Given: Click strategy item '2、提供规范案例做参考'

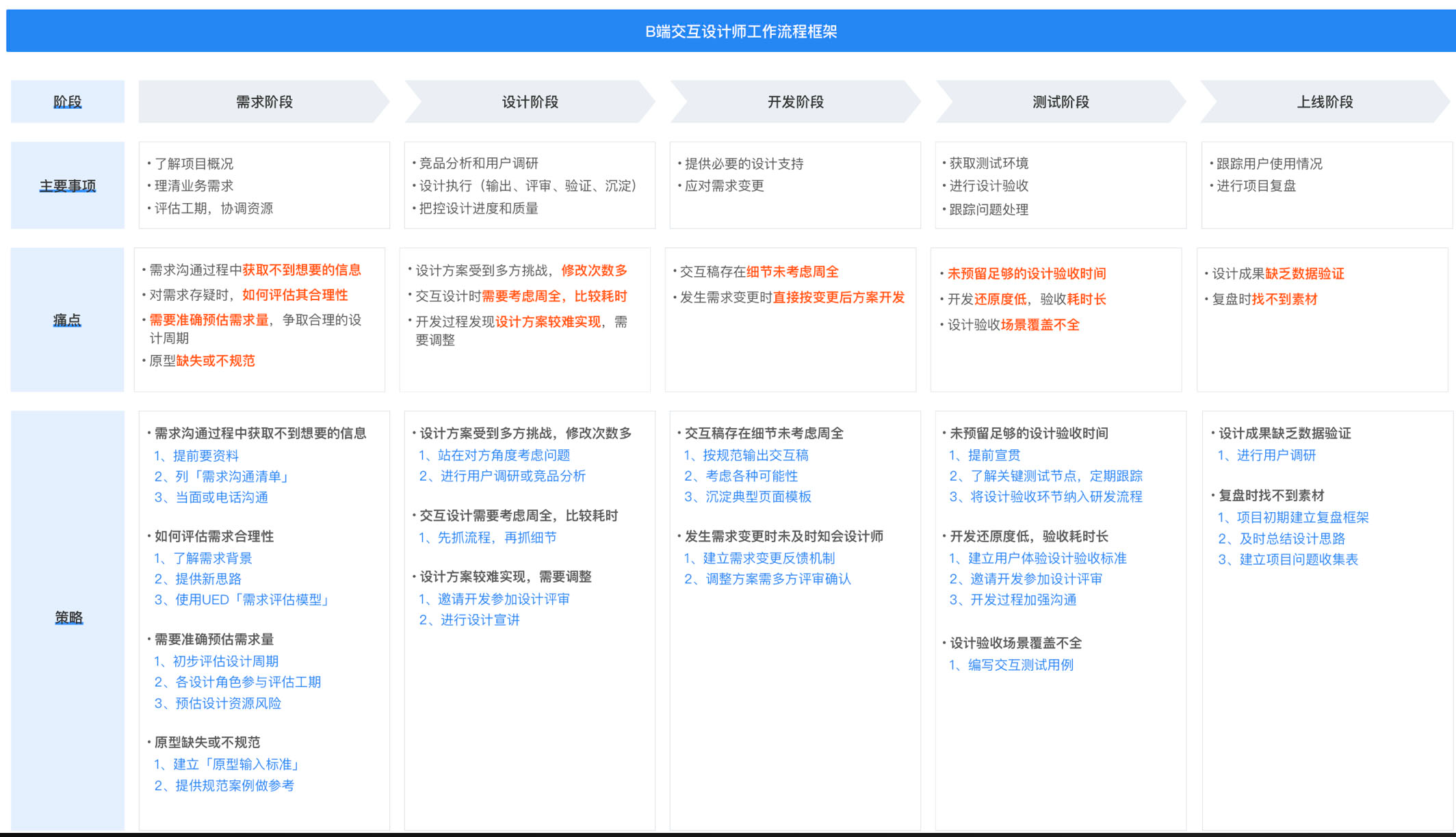Looking at the screenshot, I should click(x=224, y=785).
